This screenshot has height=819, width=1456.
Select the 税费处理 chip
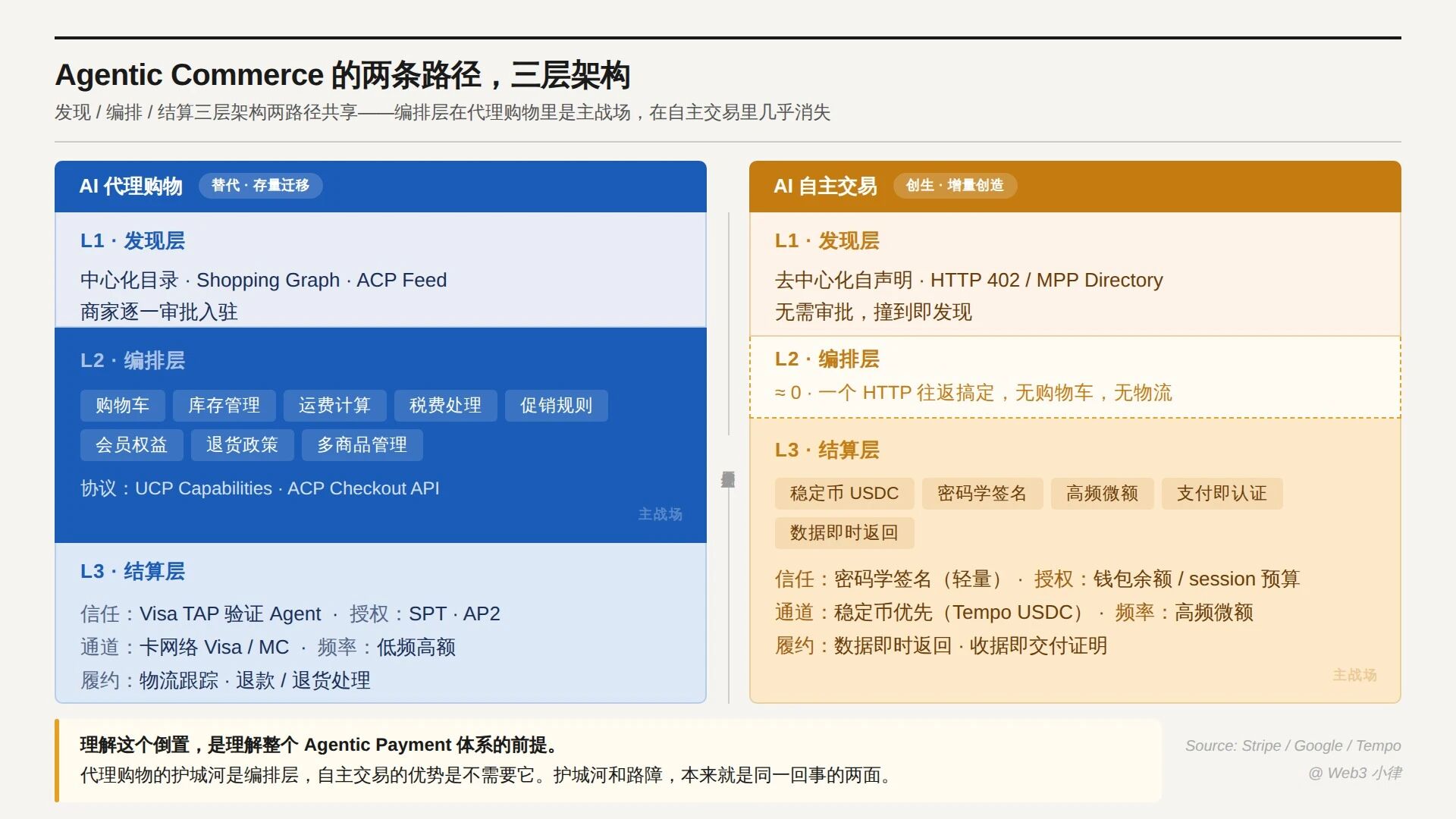(445, 406)
